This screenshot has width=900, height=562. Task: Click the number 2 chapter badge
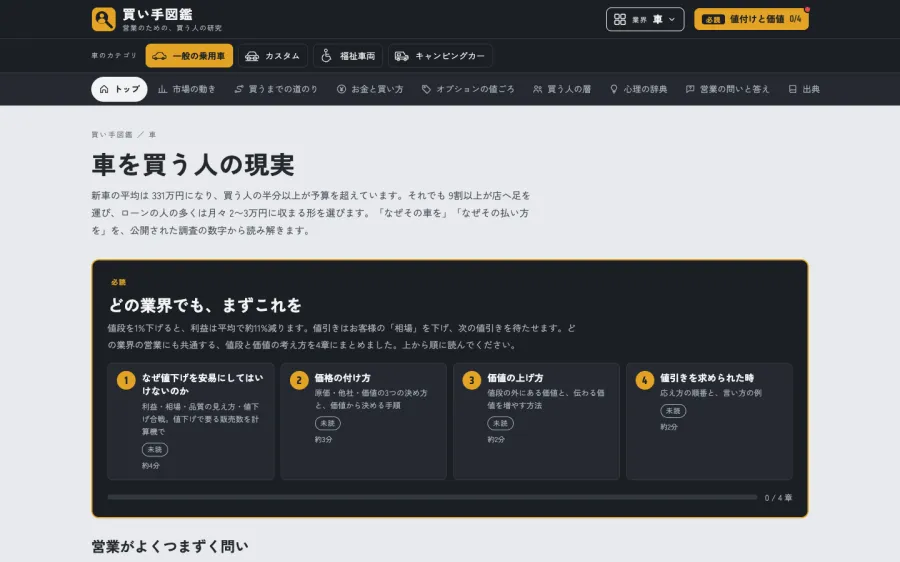coord(299,380)
